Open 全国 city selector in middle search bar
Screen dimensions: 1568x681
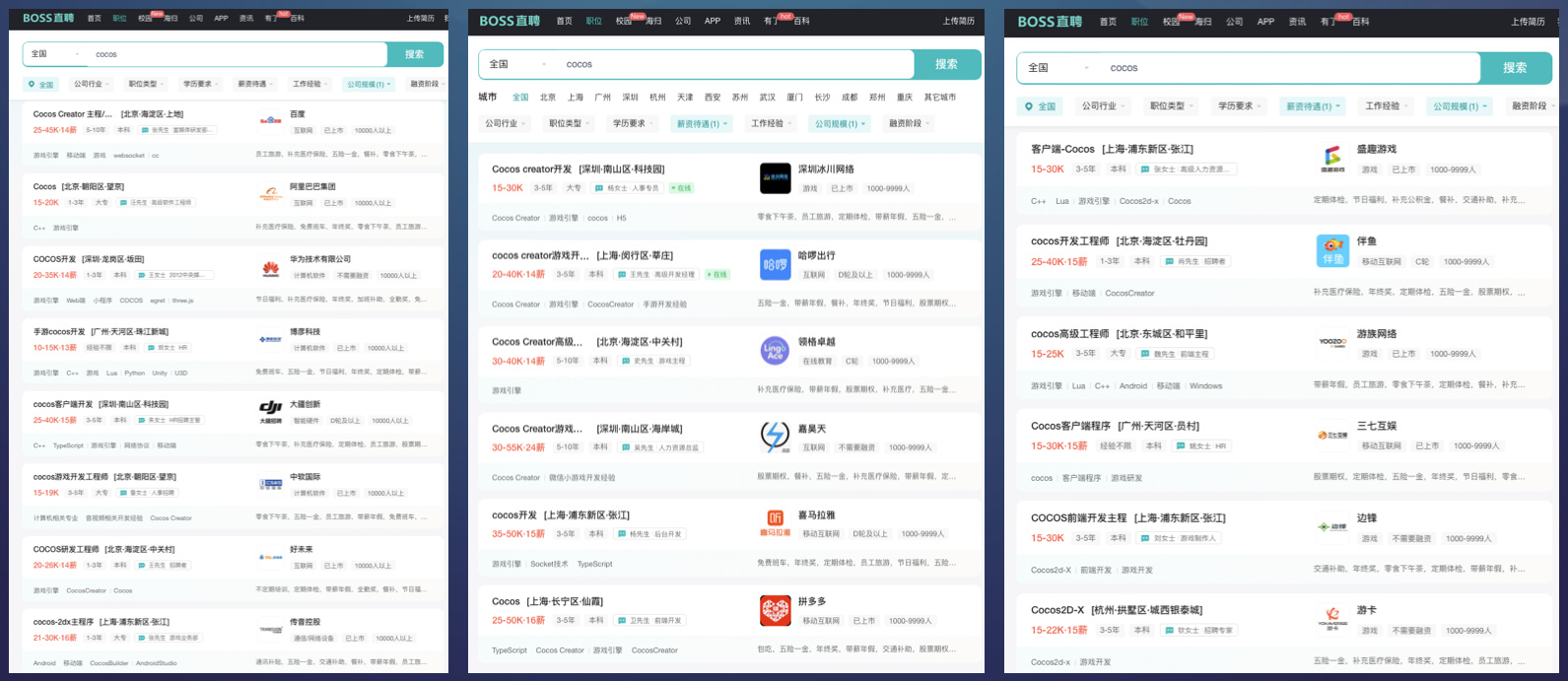519,64
